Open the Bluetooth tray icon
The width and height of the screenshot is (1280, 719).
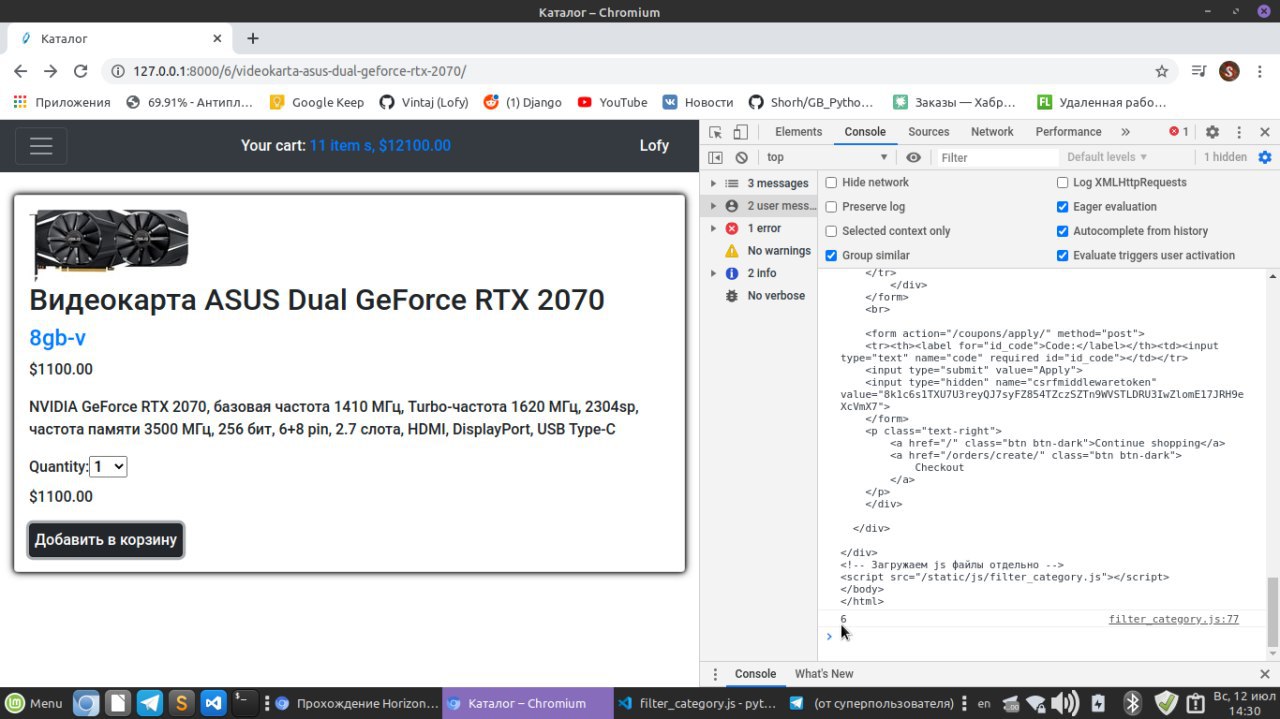coord(1132,703)
